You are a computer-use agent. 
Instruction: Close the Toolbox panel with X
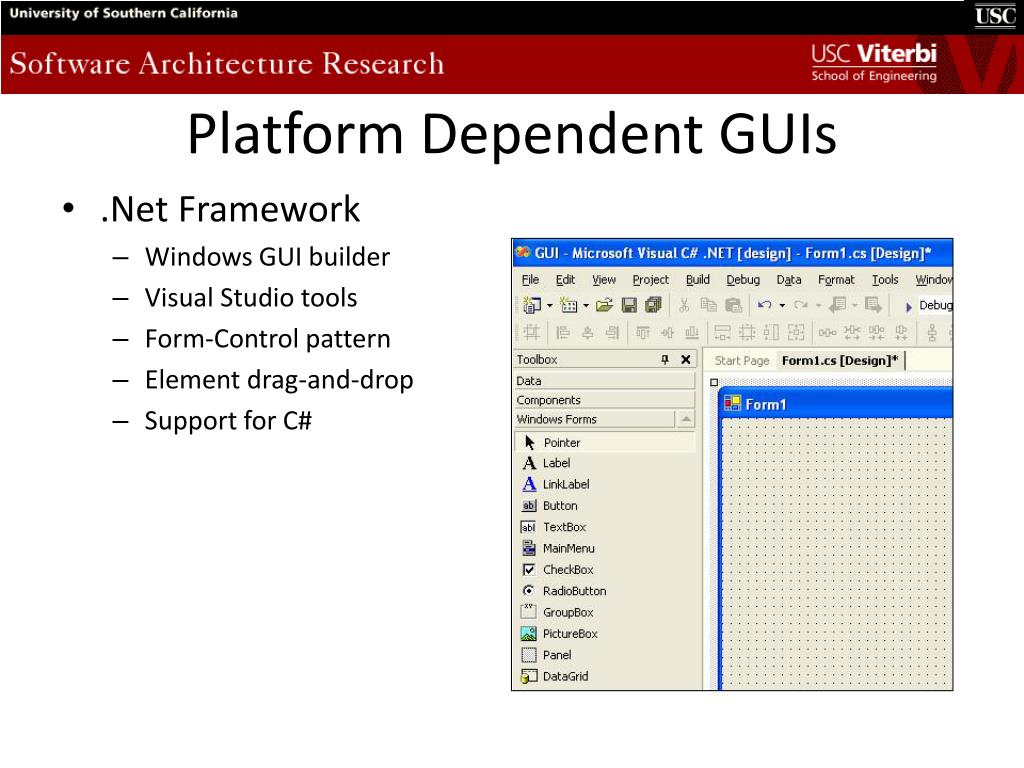point(686,359)
